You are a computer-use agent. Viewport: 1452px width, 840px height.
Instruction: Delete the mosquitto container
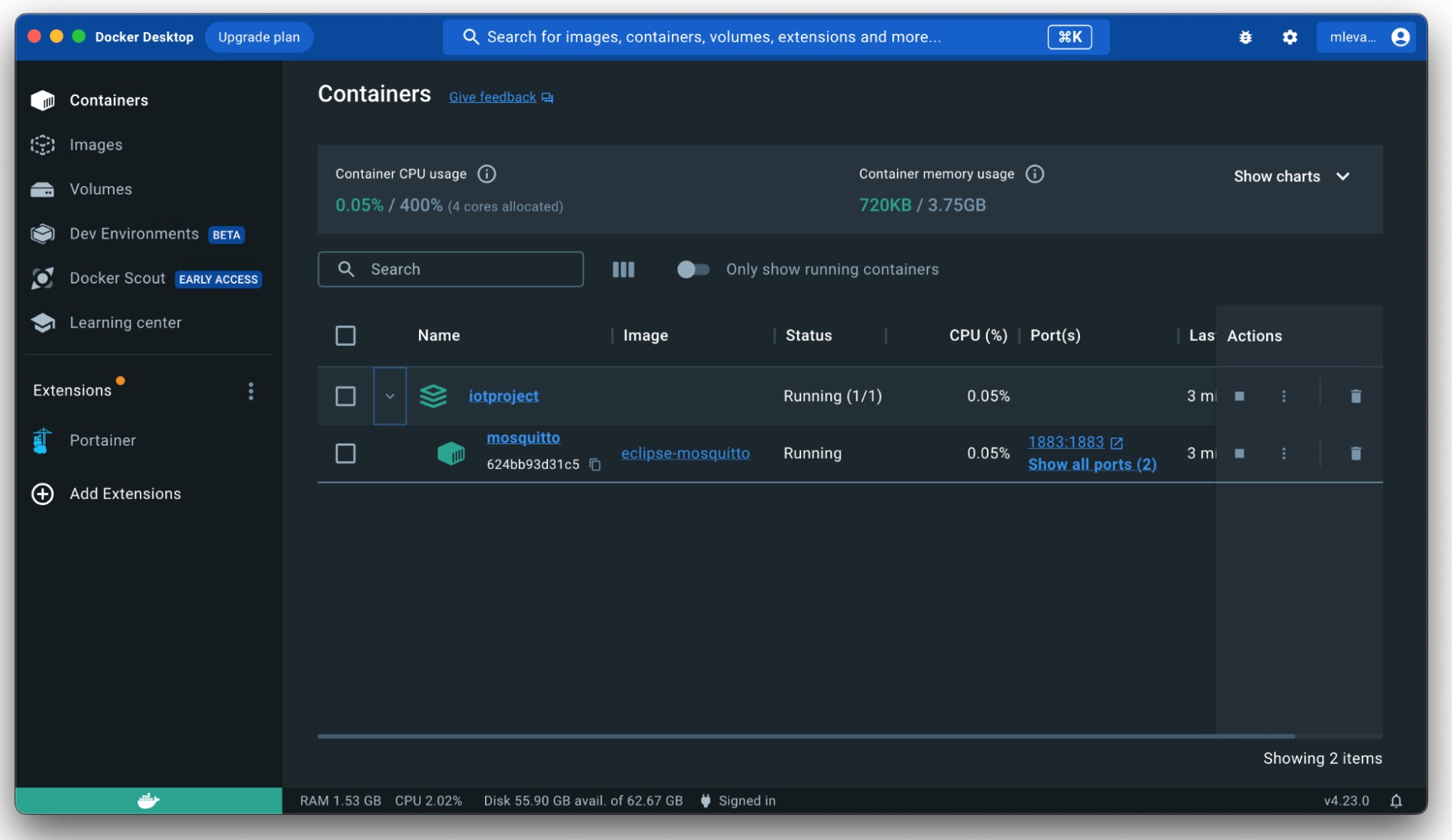[1356, 453]
